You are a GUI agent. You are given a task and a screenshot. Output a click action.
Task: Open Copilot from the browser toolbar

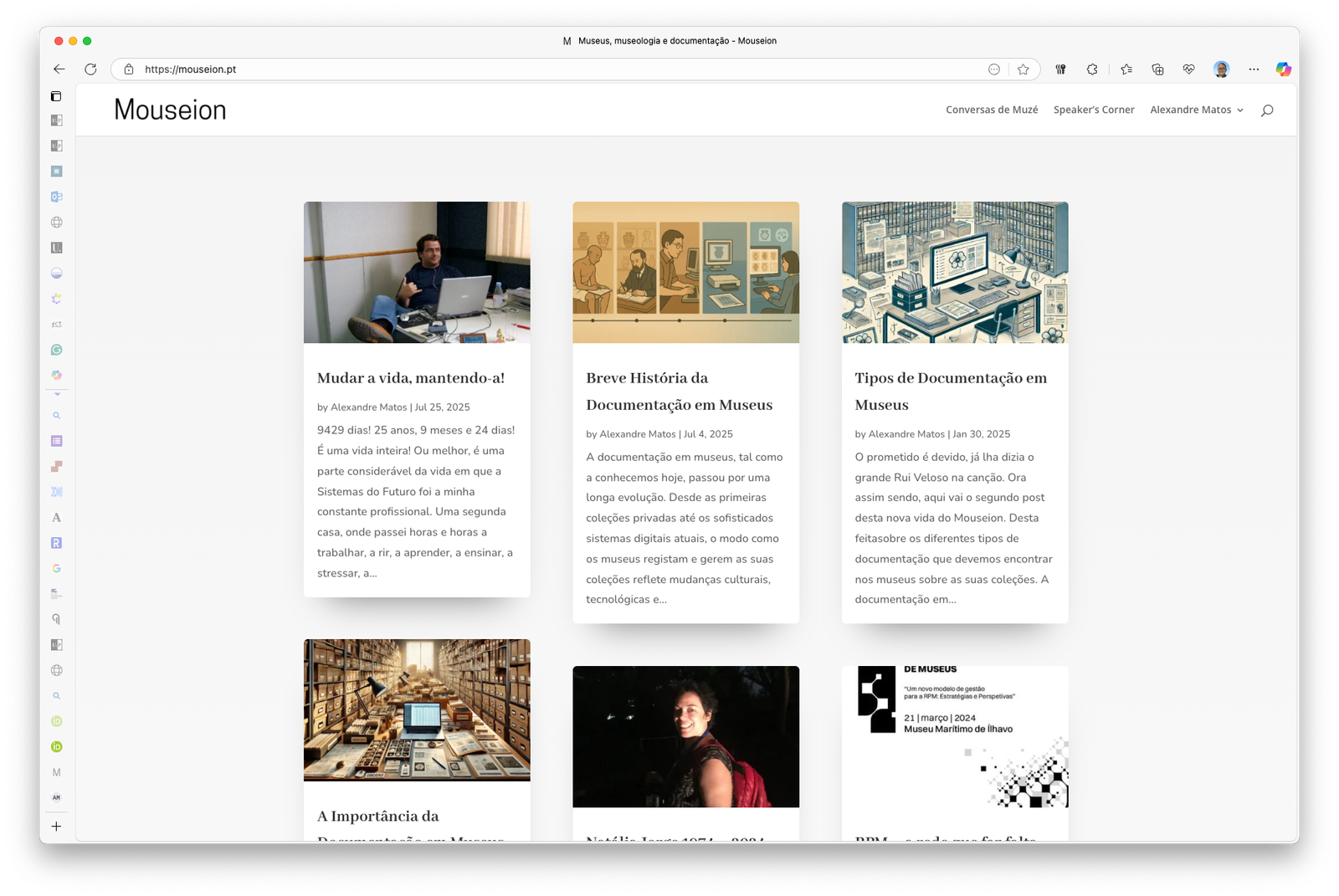pyautogui.click(x=1283, y=69)
